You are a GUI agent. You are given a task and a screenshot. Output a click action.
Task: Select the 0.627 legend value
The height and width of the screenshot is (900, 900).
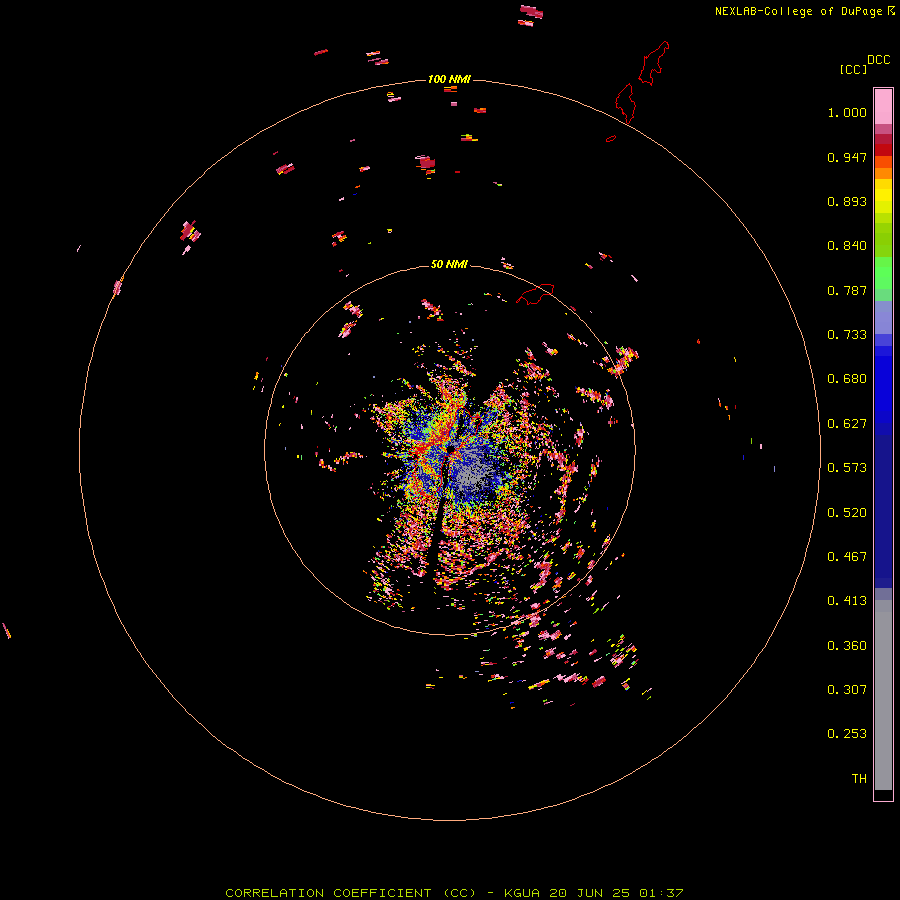coord(847,424)
